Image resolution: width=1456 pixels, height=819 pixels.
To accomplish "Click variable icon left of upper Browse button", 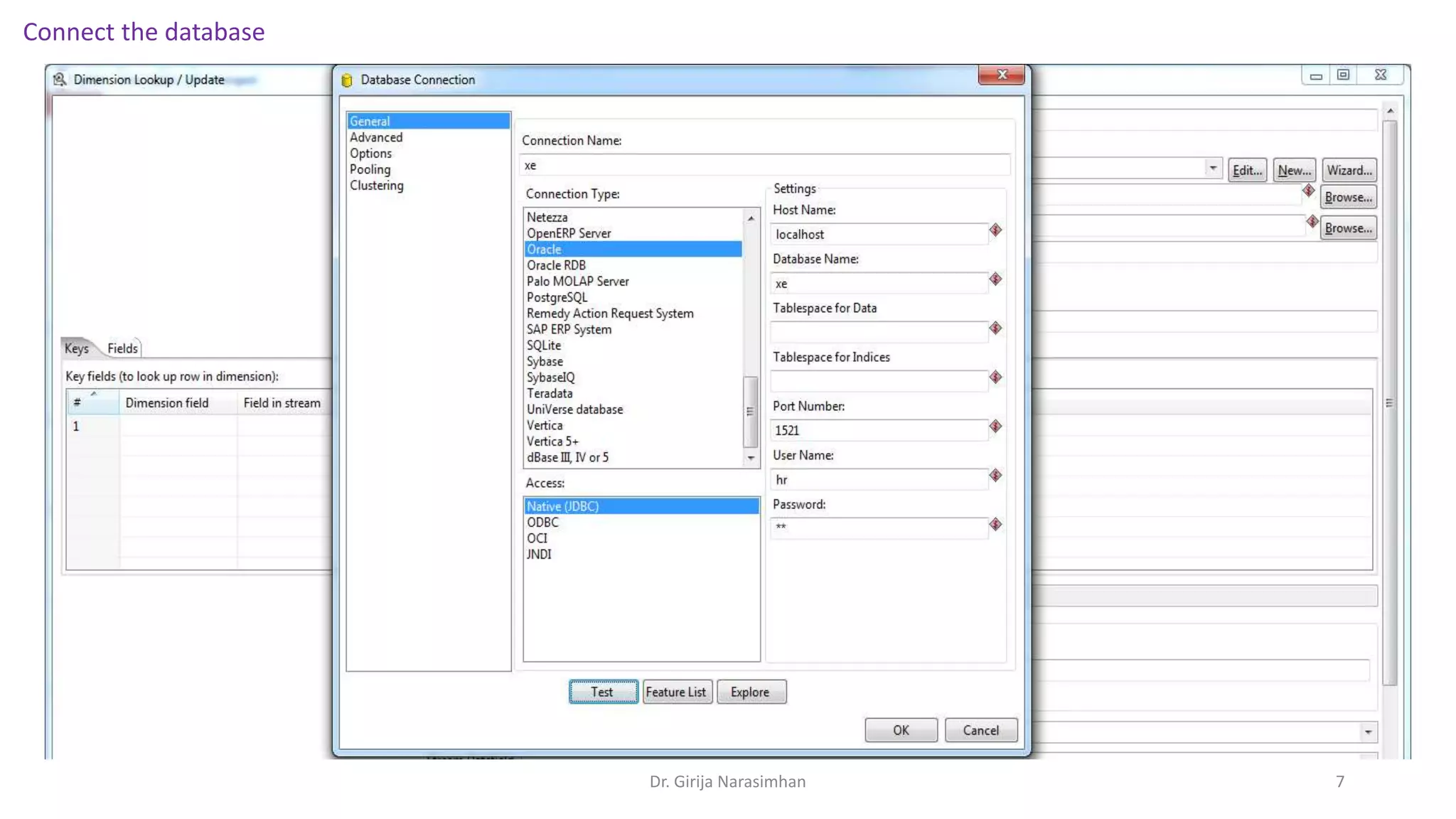I will coord(1308,191).
